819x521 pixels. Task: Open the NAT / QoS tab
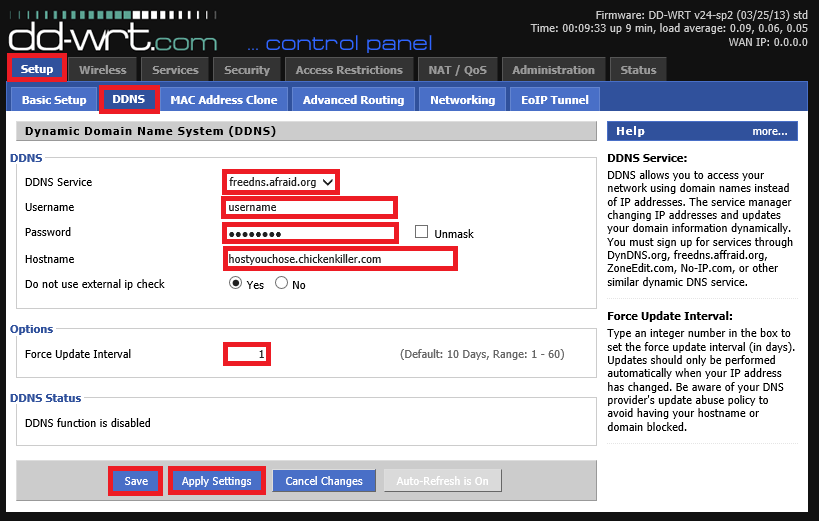point(457,70)
